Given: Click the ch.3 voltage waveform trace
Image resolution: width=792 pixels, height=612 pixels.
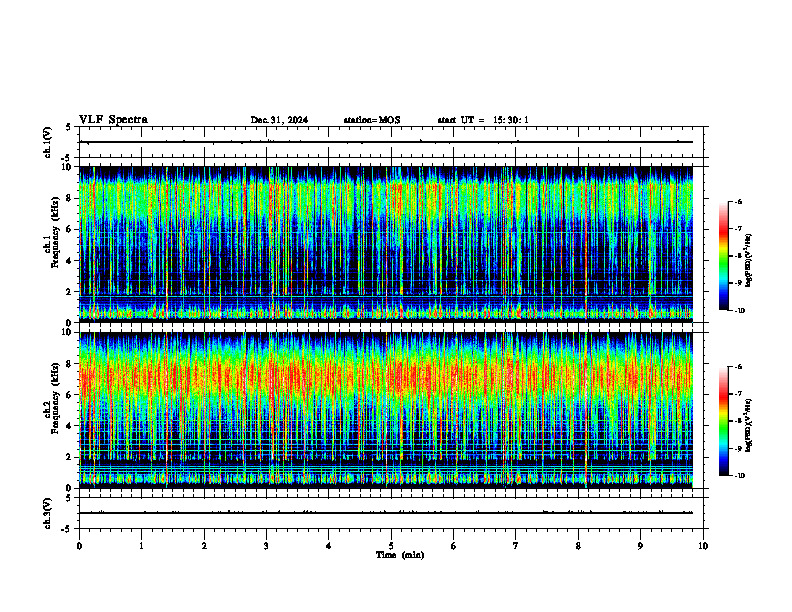Looking at the screenshot, I should pos(385,513).
